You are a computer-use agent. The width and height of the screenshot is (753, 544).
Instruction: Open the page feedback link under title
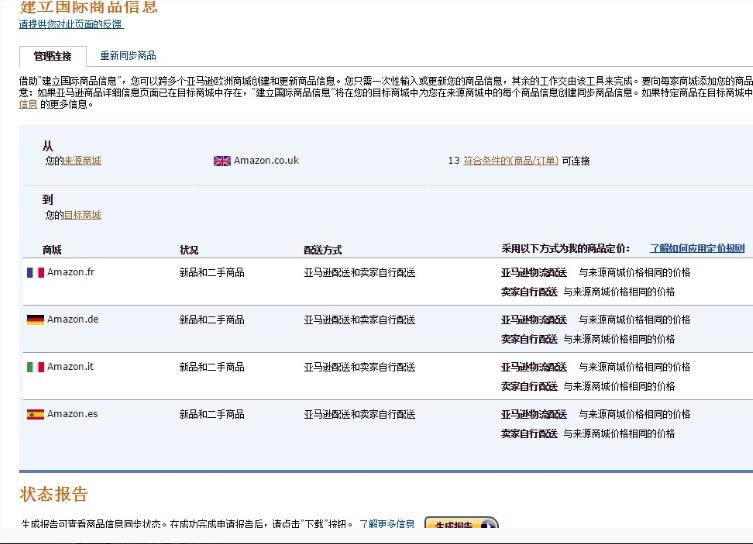click(x=71, y=24)
